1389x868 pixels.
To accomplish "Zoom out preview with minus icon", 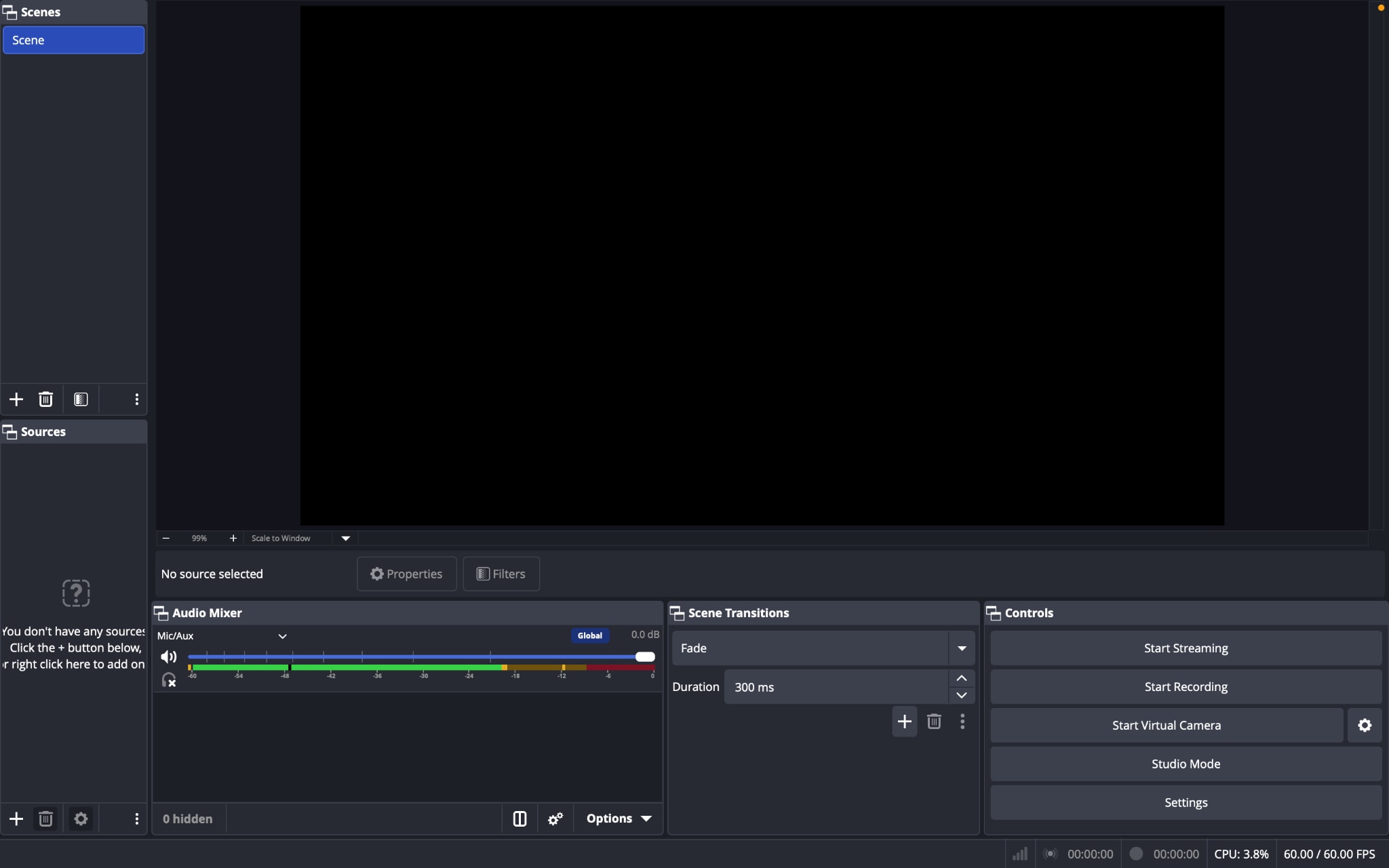I will coord(166,538).
